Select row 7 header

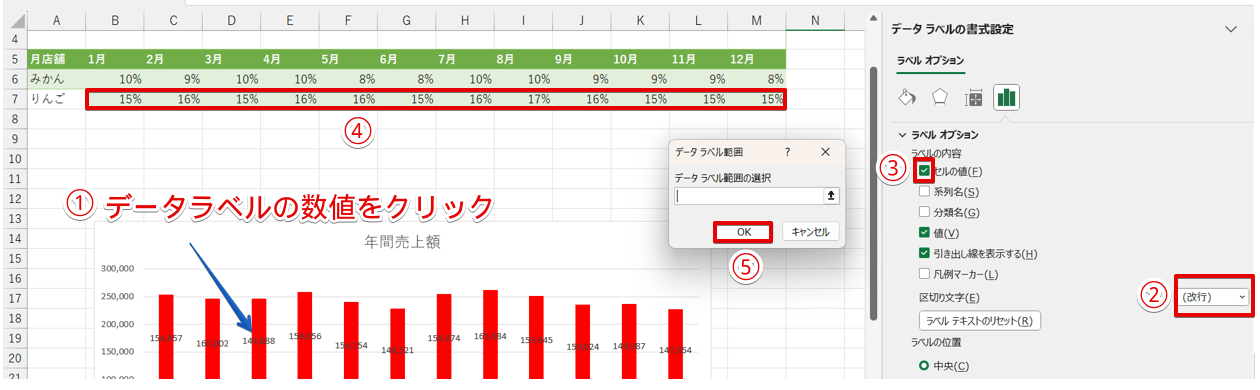[14, 99]
